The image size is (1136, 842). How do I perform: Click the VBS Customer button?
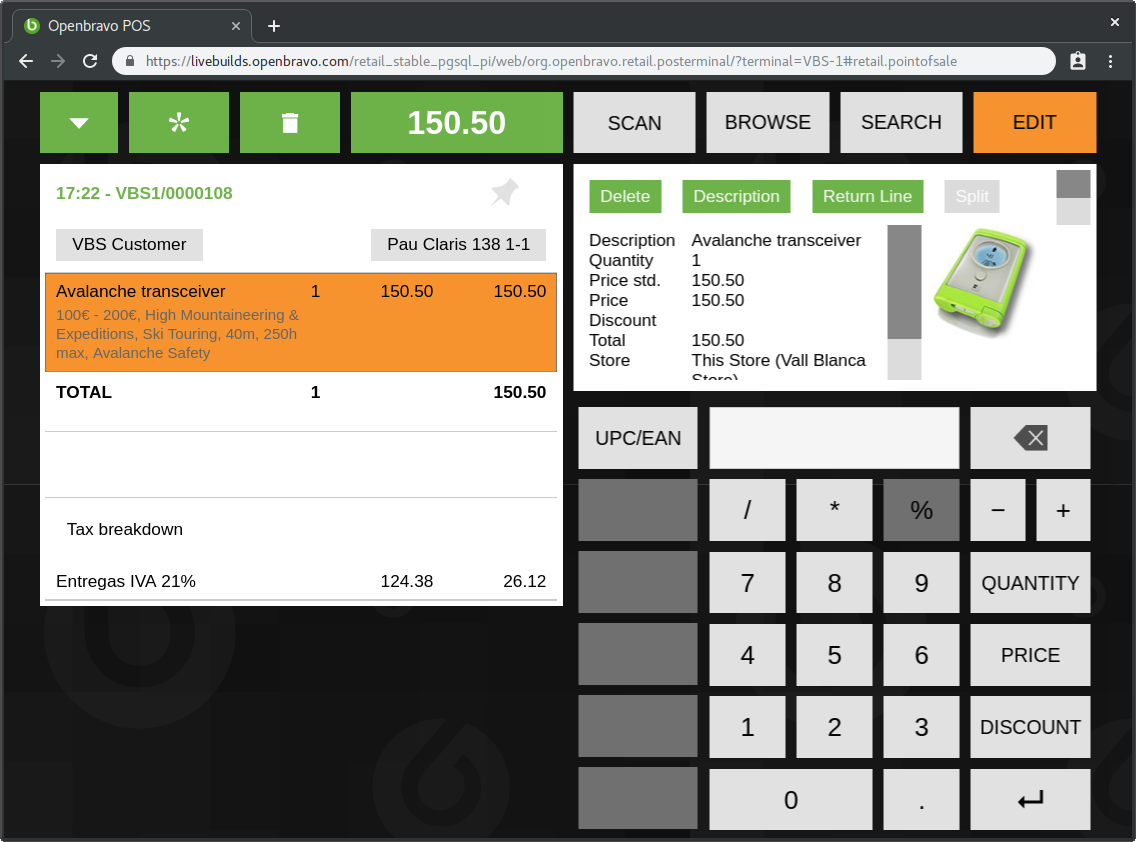coord(130,245)
